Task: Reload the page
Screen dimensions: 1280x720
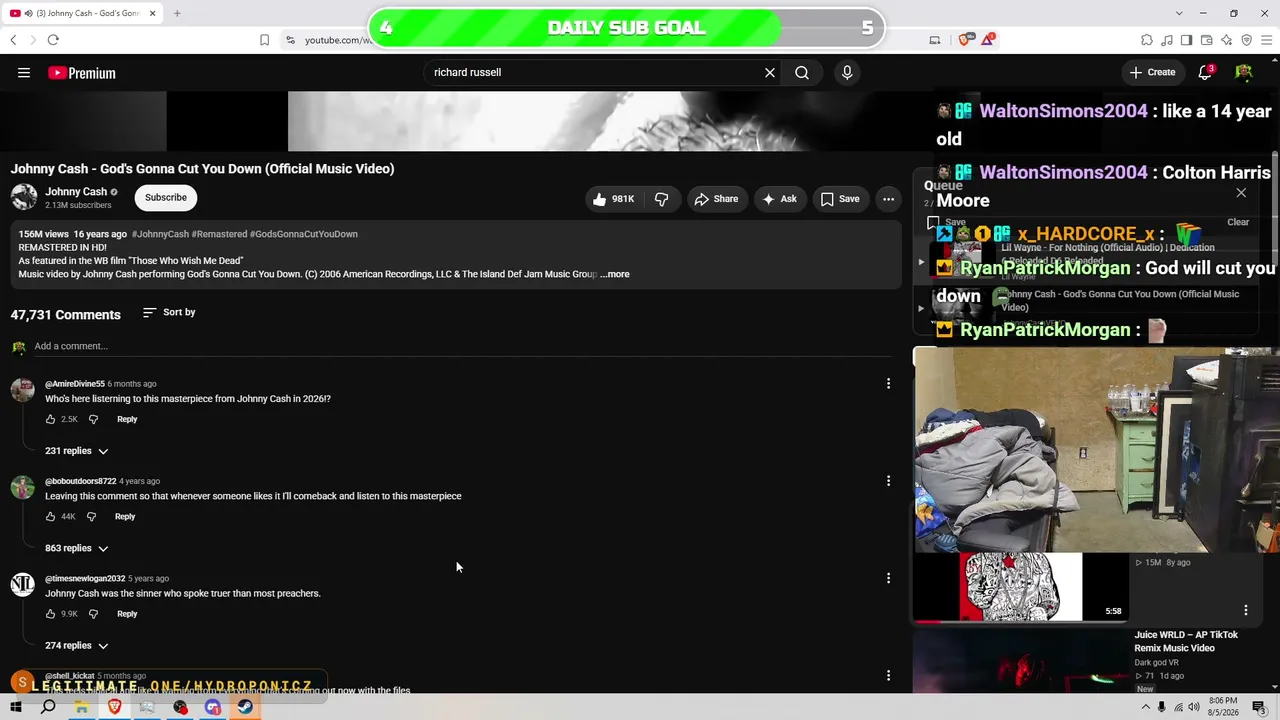Action: pyautogui.click(x=53, y=40)
